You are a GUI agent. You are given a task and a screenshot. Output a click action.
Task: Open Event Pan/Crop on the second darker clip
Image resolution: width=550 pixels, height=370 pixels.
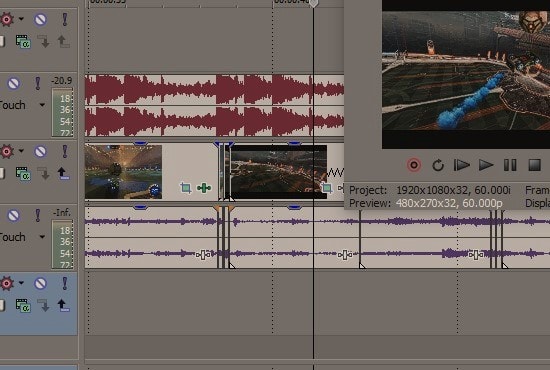(327, 188)
